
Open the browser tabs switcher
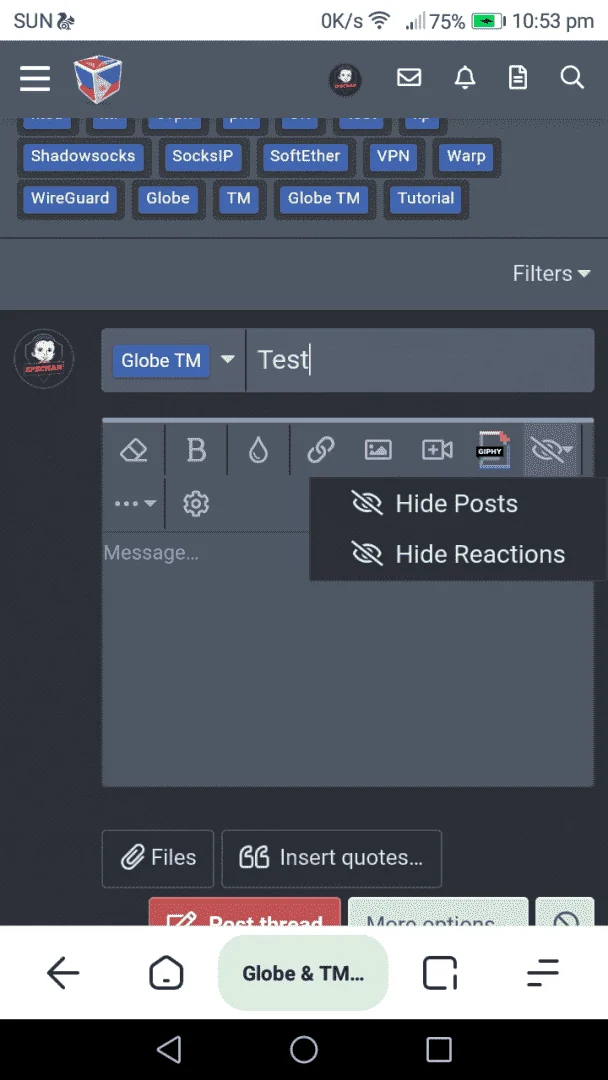[440, 973]
